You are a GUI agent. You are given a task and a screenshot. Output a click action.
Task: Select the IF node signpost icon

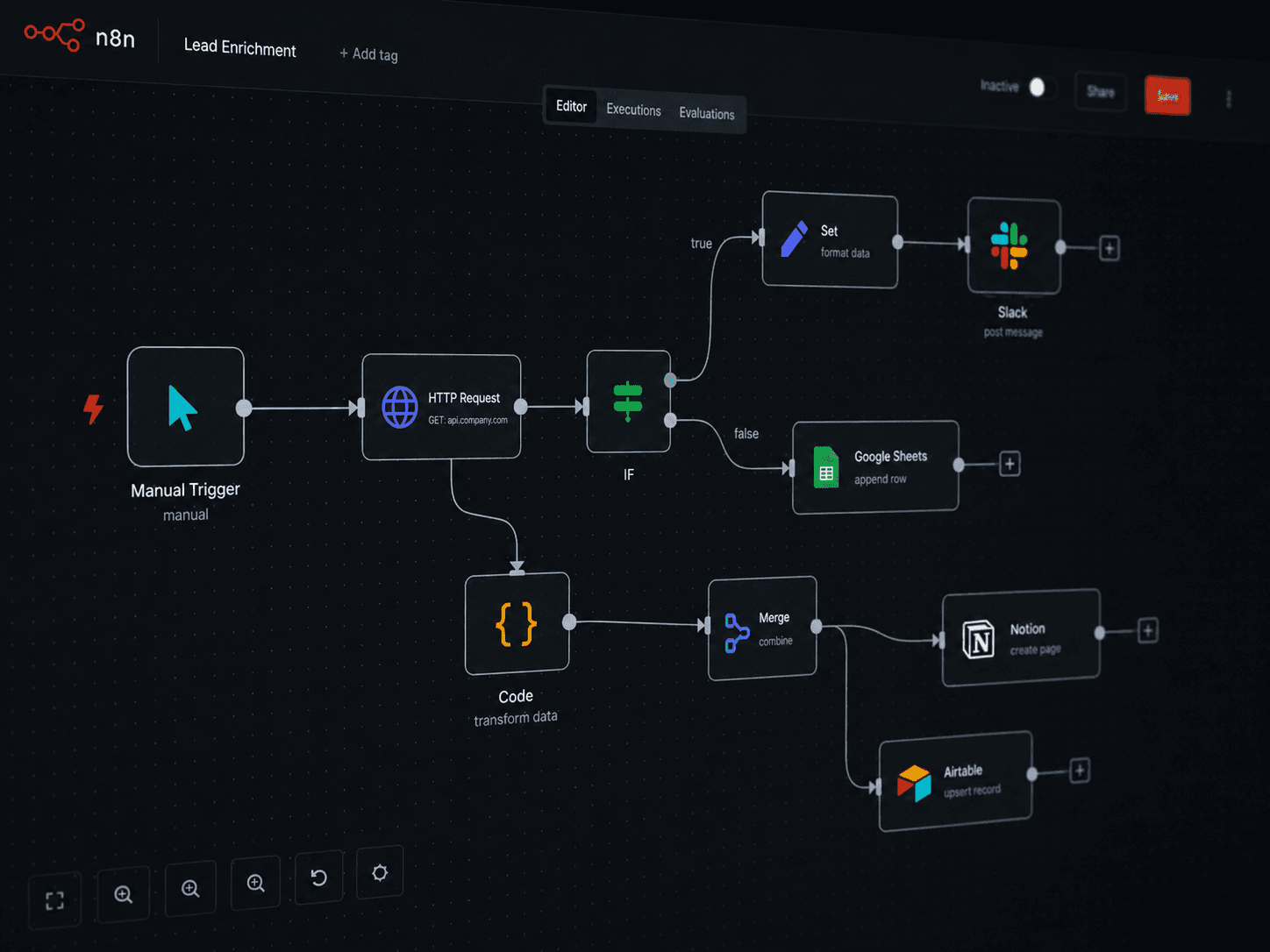pyautogui.click(x=628, y=401)
